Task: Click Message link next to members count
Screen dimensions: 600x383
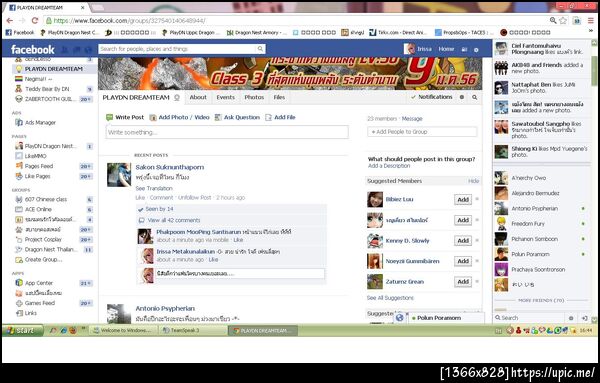Action: [412, 119]
